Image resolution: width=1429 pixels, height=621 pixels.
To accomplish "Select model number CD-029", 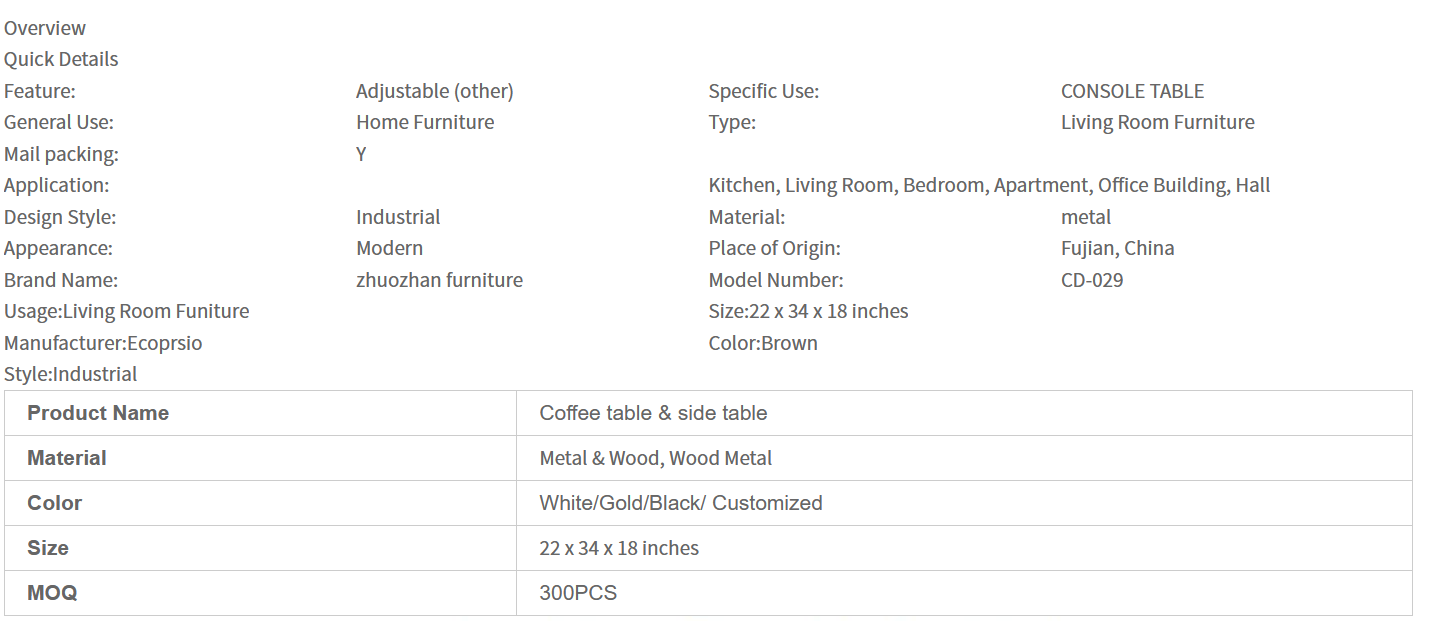I will click(1091, 280).
